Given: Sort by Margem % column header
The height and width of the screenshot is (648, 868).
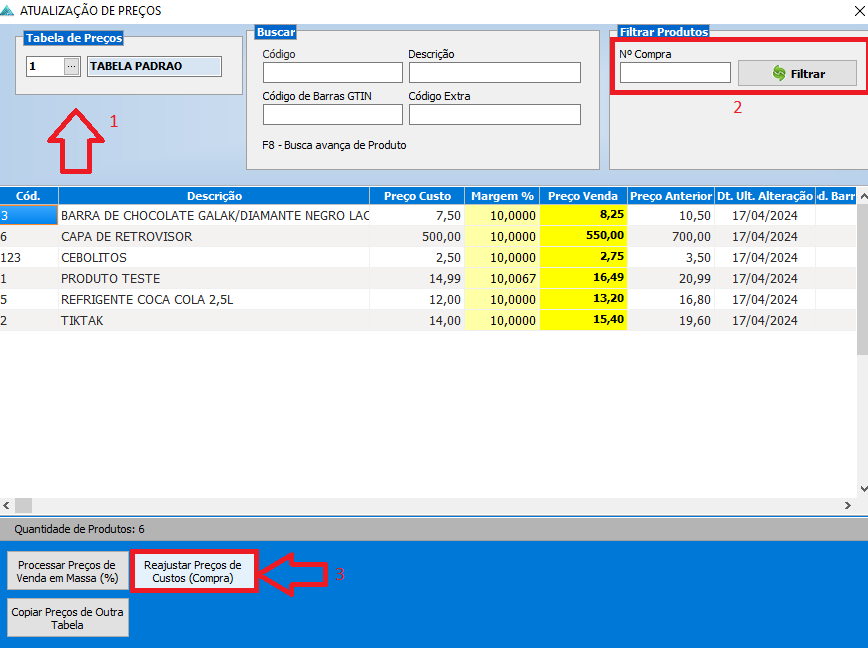Looking at the screenshot, I should pos(502,196).
